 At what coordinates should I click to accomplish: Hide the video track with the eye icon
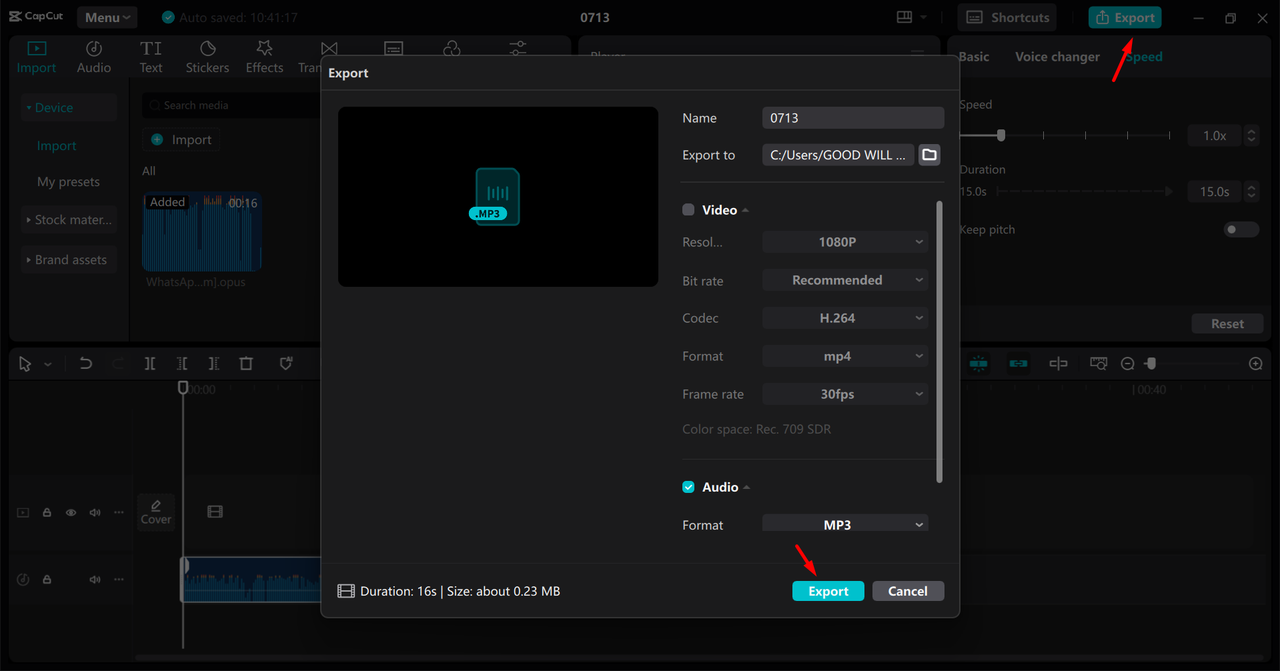[x=71, y=512]
